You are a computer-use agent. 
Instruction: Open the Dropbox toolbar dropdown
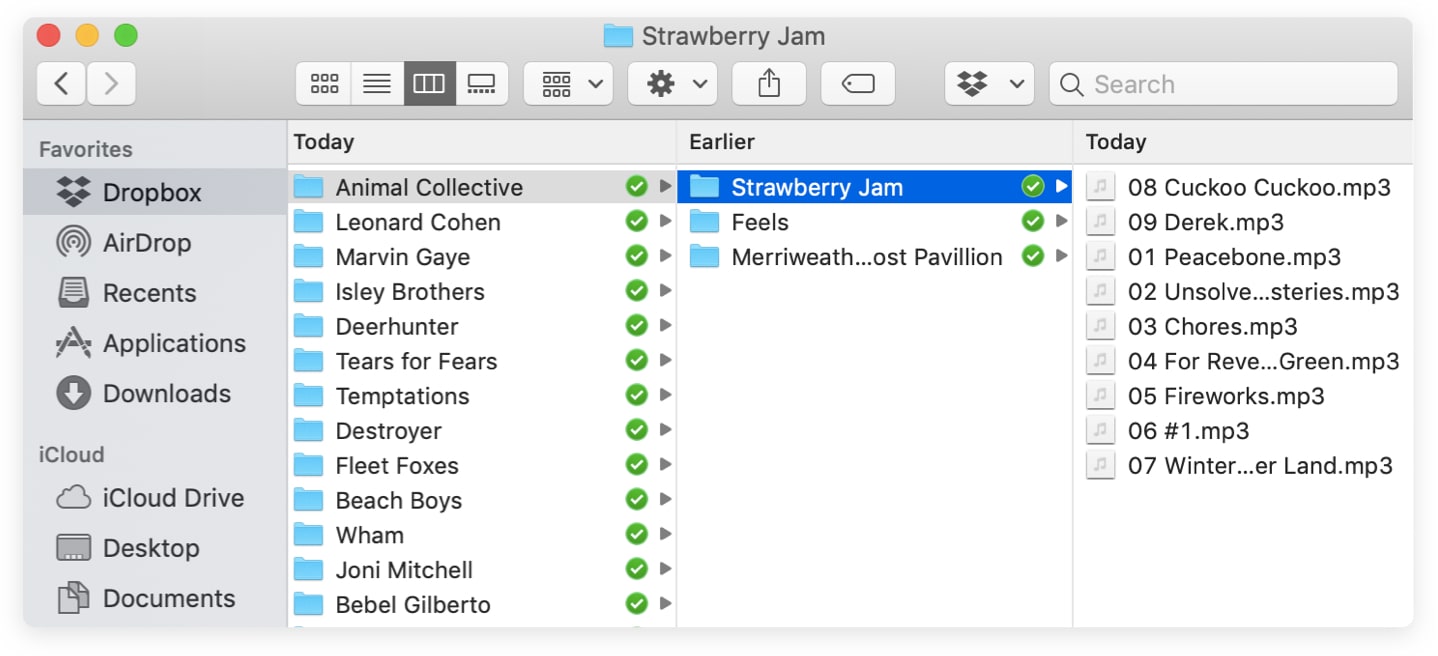click(989, 84)
